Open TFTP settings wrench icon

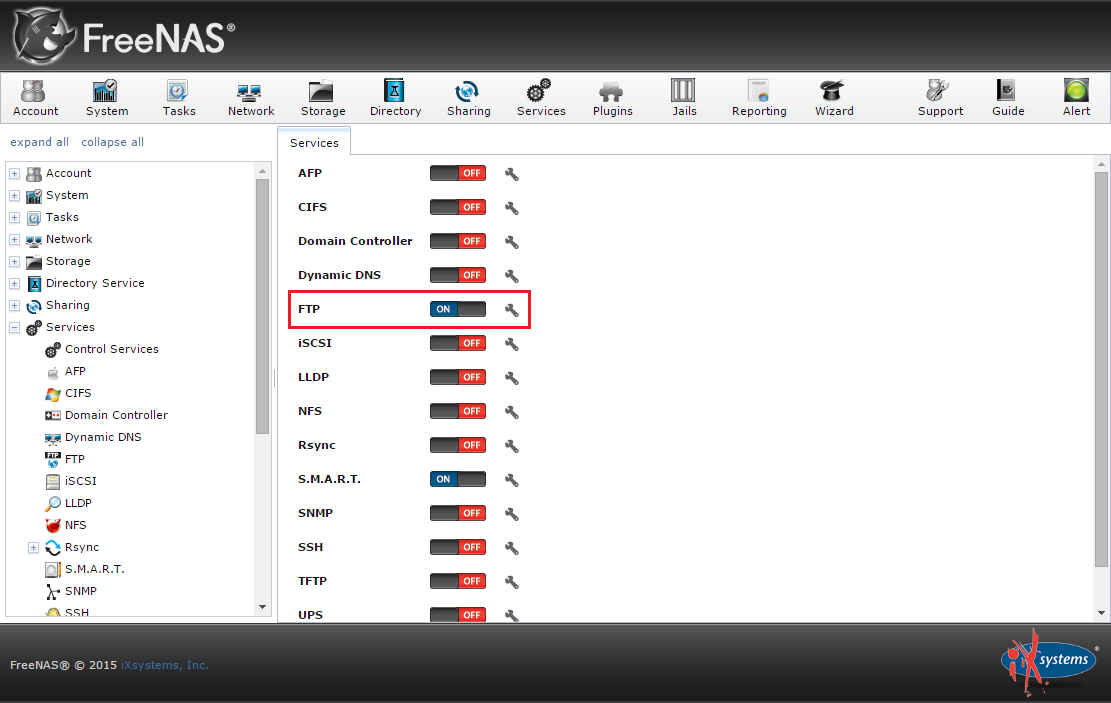click(x=512, y=582)
